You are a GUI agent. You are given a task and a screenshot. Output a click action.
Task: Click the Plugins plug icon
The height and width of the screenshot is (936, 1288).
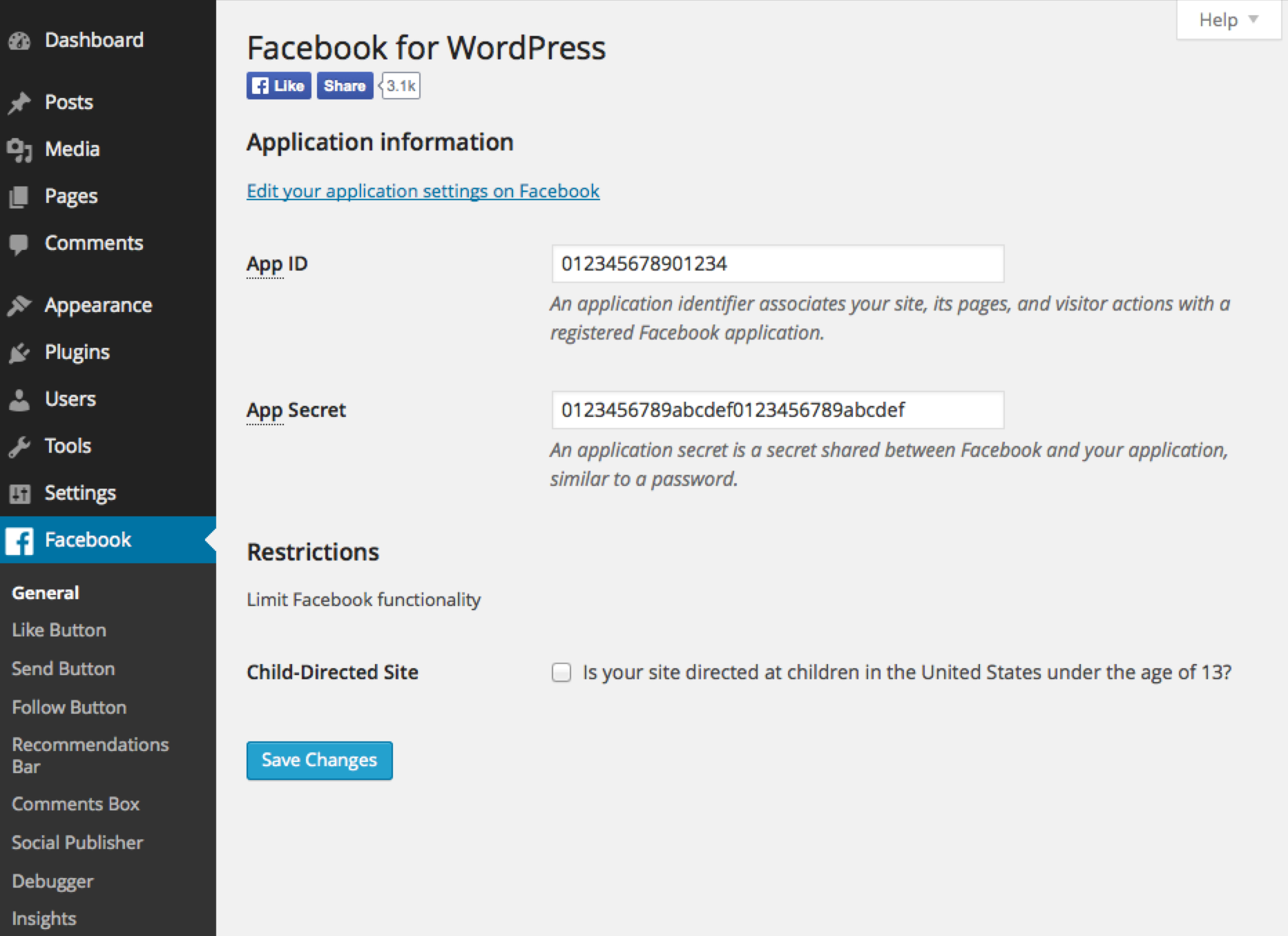[x=19, y=353]
